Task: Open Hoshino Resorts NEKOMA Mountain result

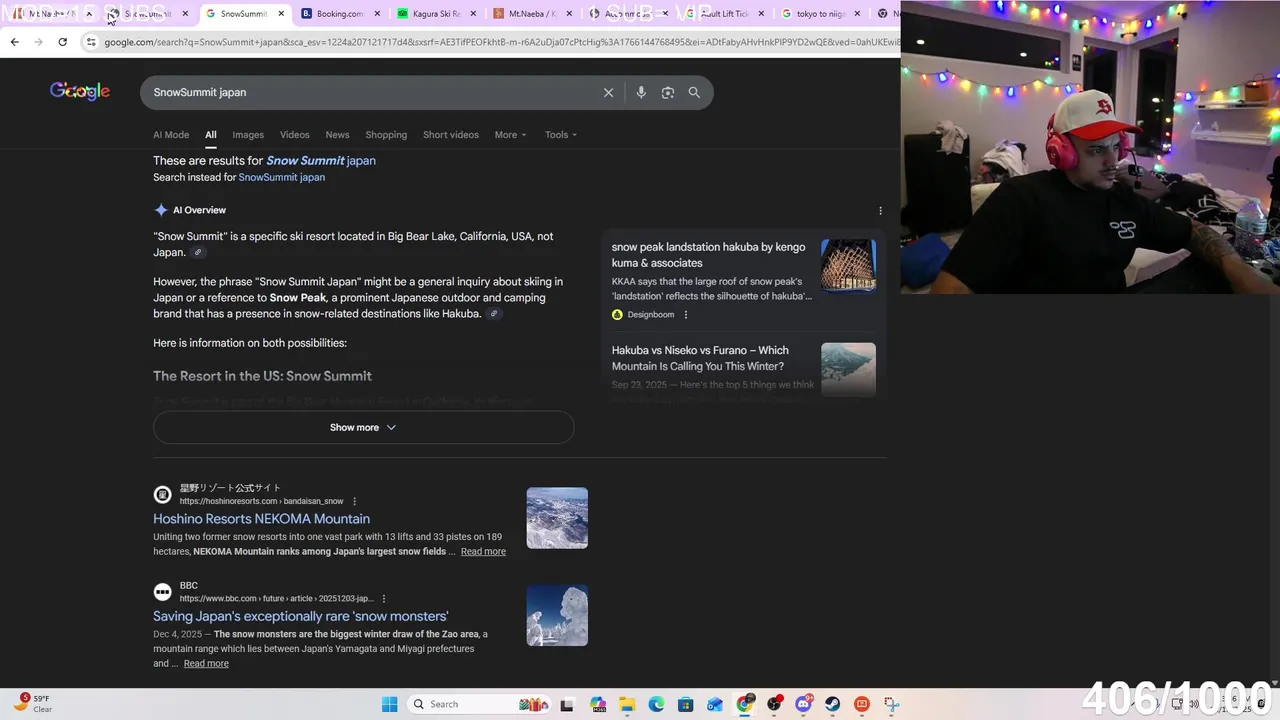Action: [x=261, y=519]
